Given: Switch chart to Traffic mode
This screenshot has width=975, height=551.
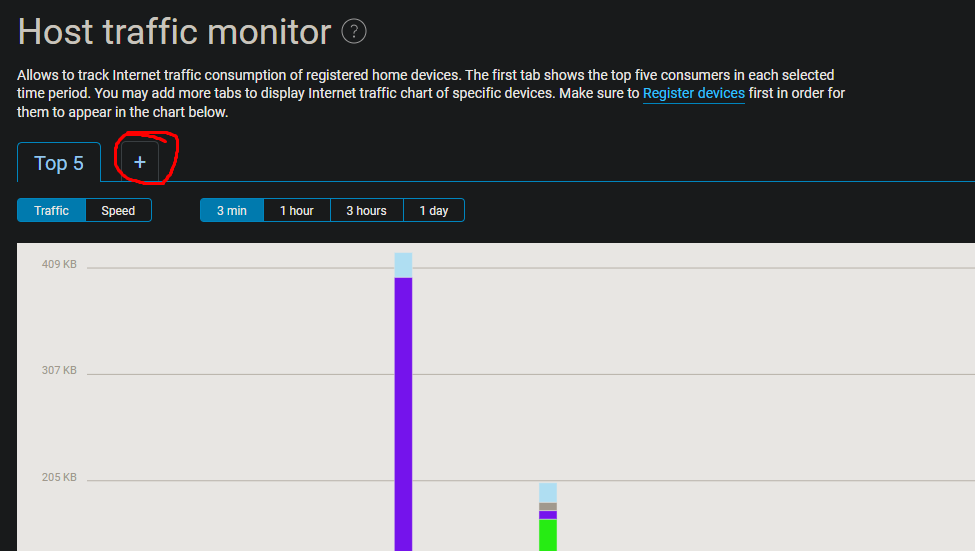Looking at the screenshot, I should pyautogui.click(x=52, y=210).
